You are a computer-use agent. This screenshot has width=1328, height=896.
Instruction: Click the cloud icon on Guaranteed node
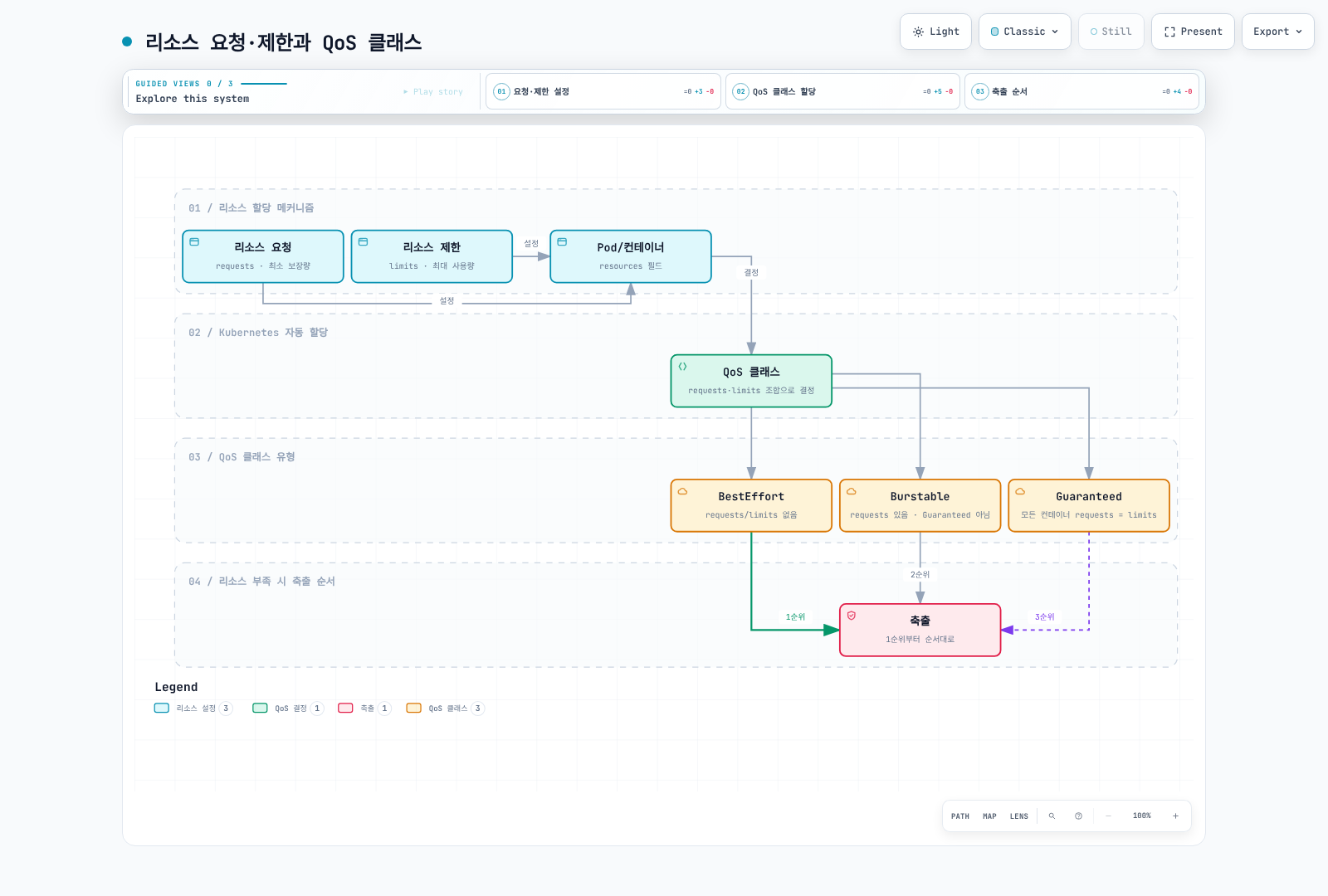click(1020, 491)
